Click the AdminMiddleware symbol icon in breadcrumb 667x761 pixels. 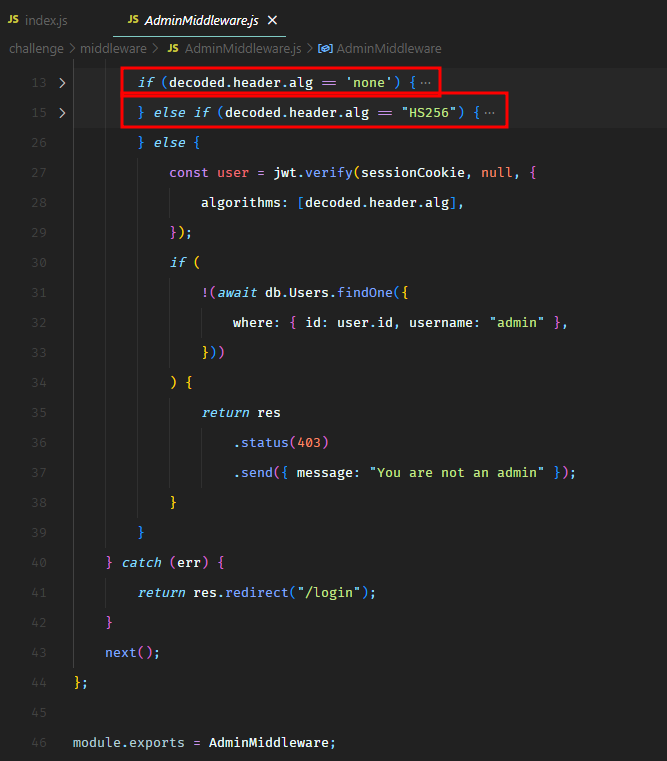(325, 48)
